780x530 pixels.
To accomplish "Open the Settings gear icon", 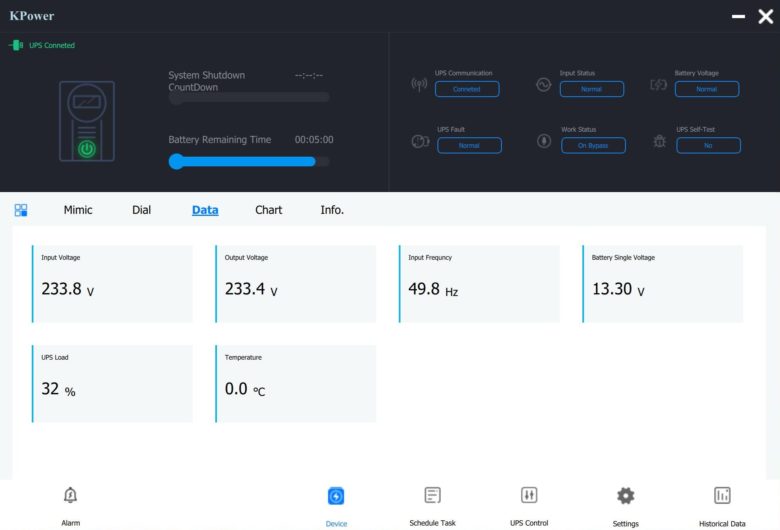I will click(625, 496).
